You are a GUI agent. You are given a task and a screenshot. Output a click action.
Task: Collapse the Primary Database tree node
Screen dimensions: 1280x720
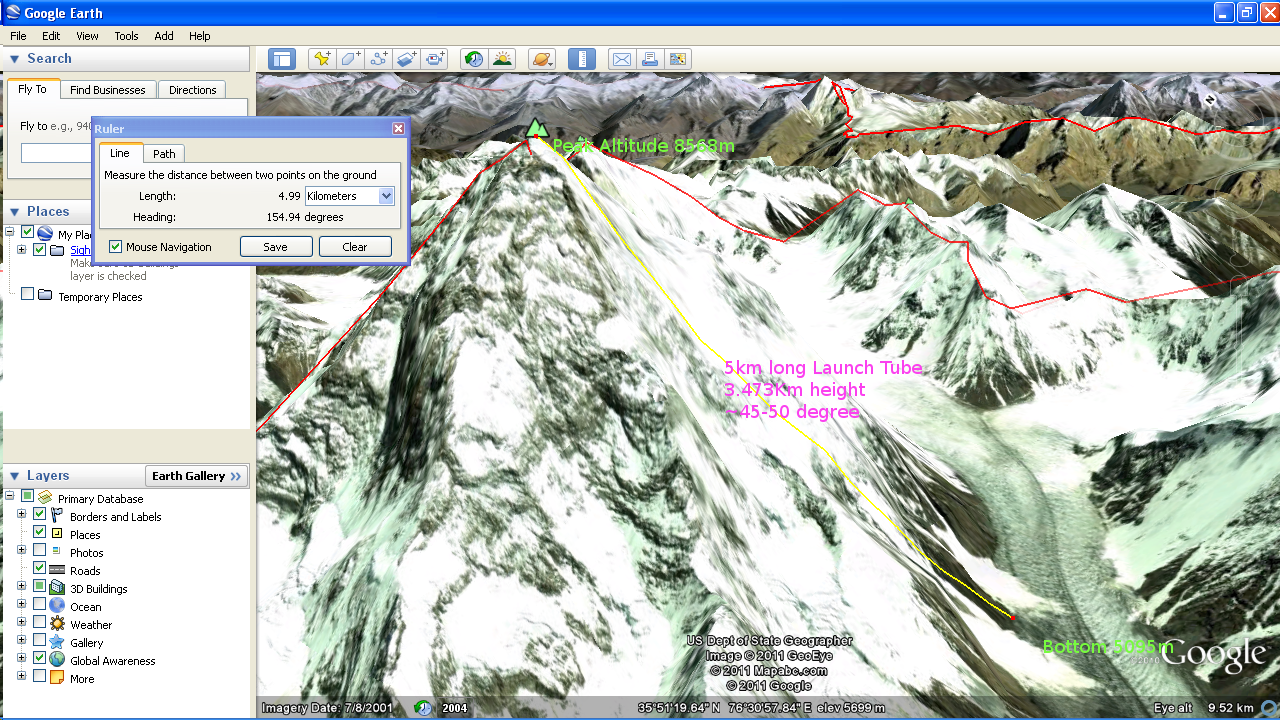(10, 497)
